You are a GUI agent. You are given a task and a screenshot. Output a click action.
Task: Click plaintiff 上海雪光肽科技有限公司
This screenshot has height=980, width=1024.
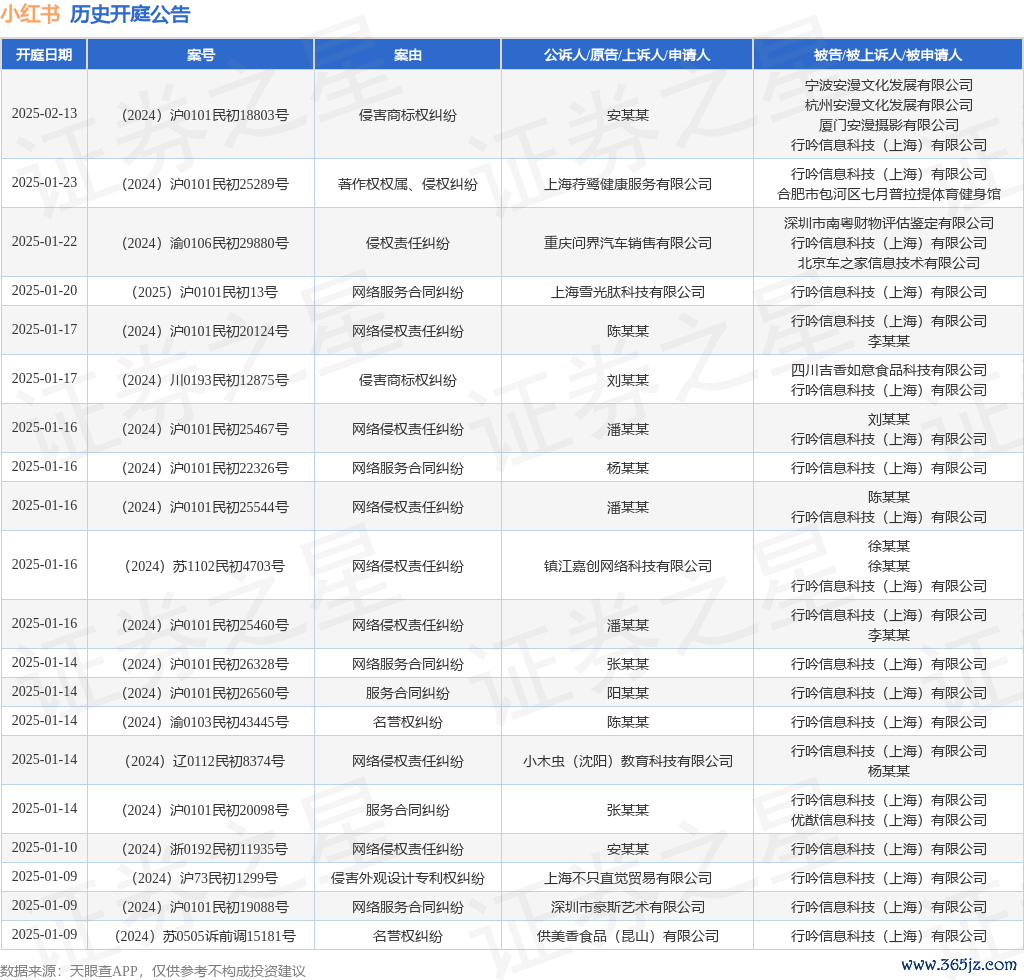(628, 292)
